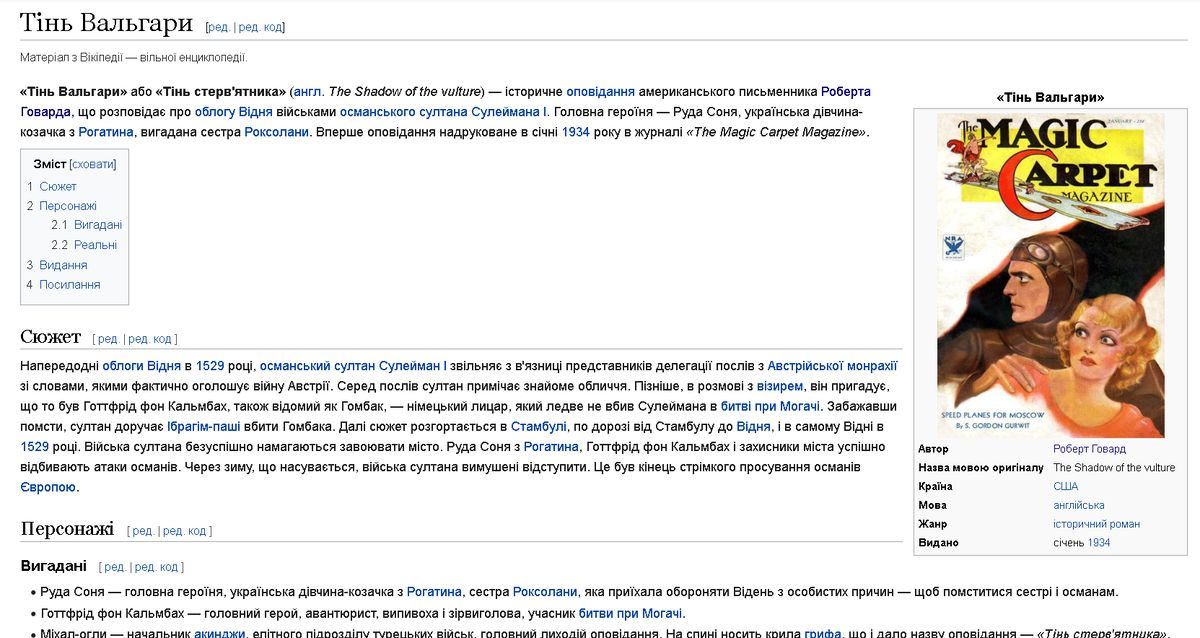Click 'ред. код' next to page title
This screenshot has width=1200, height=638.
(258, 27)
